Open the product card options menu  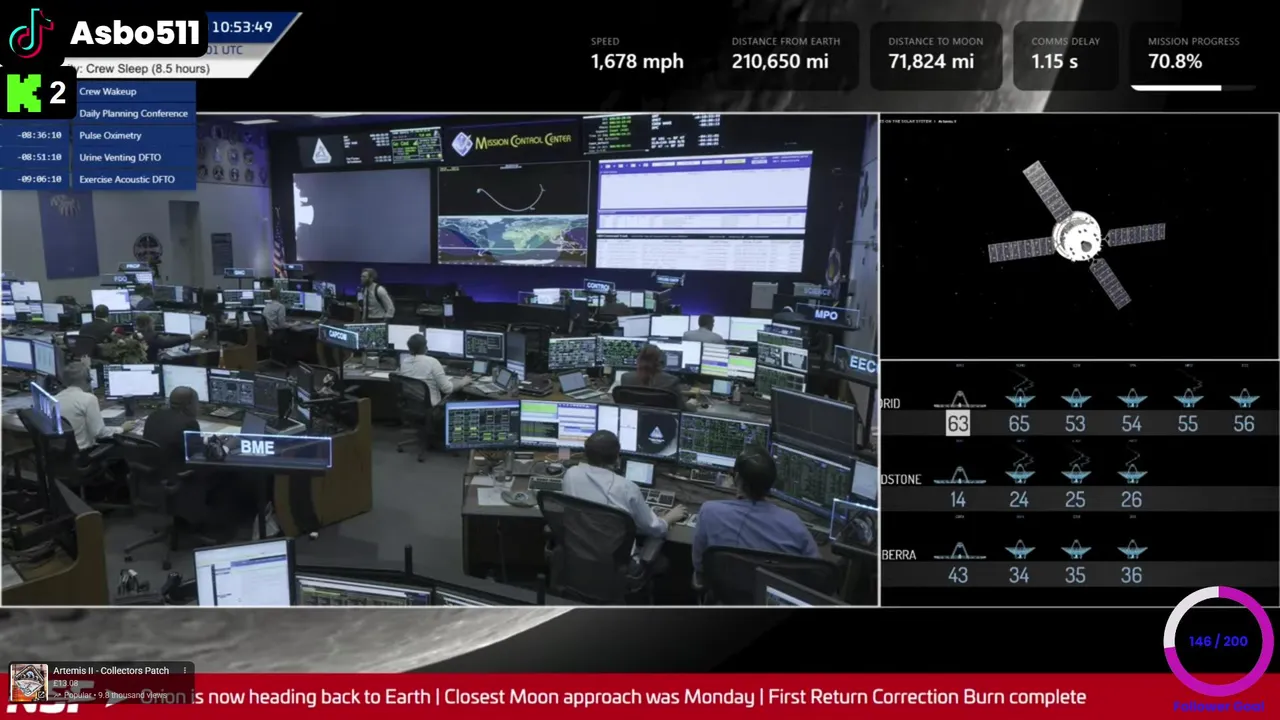pyautogui.click(x=185, y=670)
